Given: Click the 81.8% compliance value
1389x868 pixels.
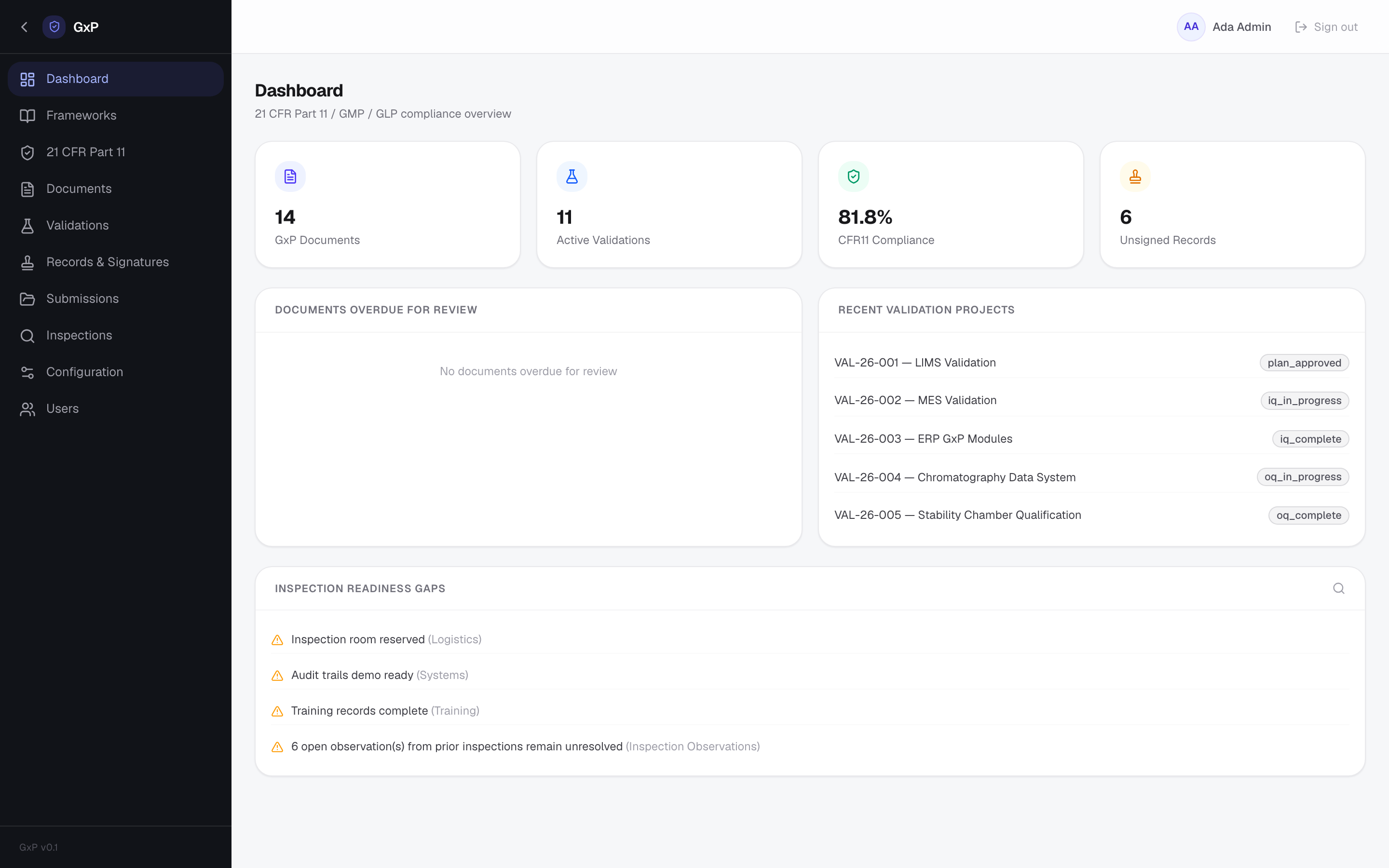Looking at the screenshot, I should coord(865,217).
